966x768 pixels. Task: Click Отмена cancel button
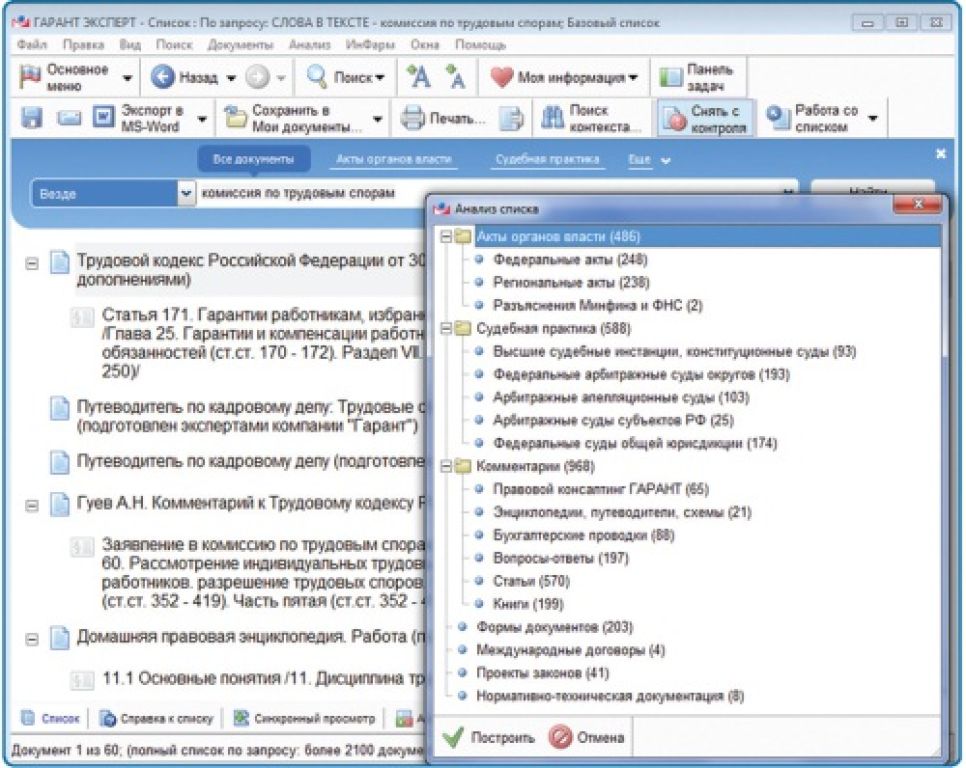tap(586, 737)
